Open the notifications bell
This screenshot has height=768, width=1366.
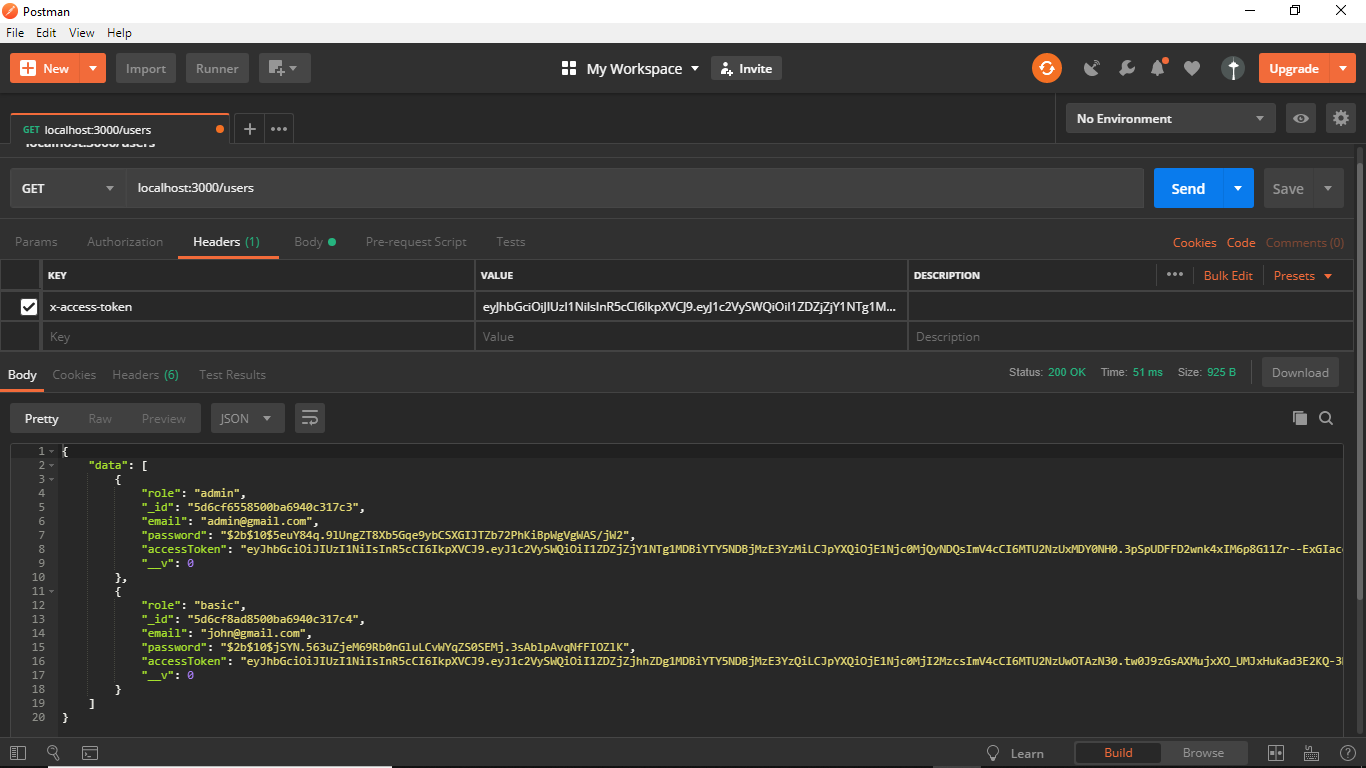point(1158,68)
